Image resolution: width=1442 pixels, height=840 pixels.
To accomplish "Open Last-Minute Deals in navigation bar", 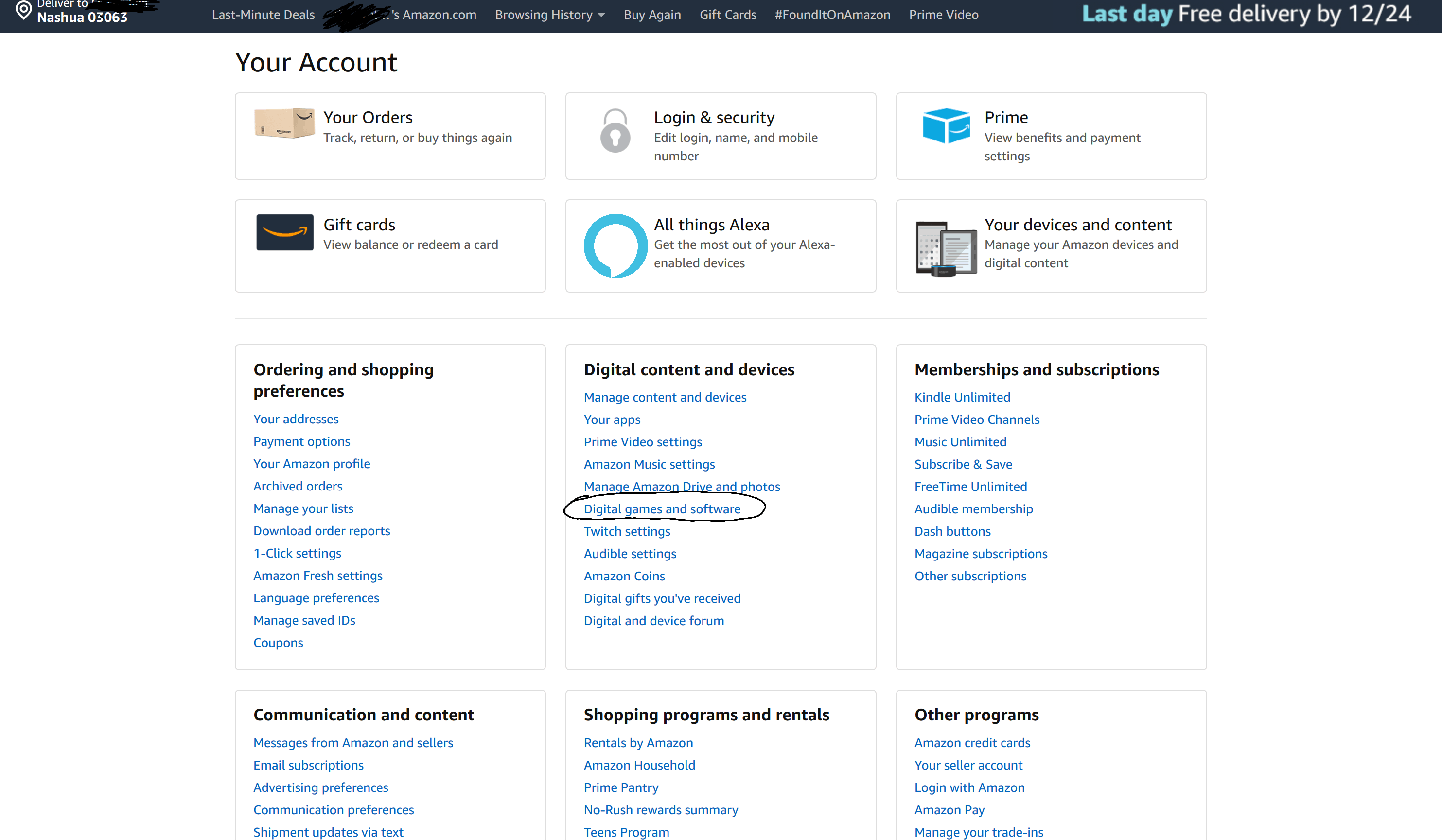I will (x=263, y=15).
